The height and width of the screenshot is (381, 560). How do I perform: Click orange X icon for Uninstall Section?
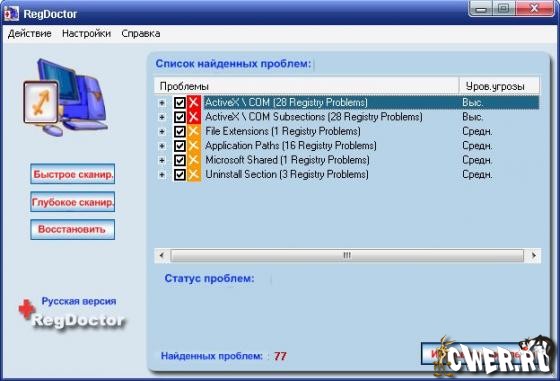tap(194, 175)
